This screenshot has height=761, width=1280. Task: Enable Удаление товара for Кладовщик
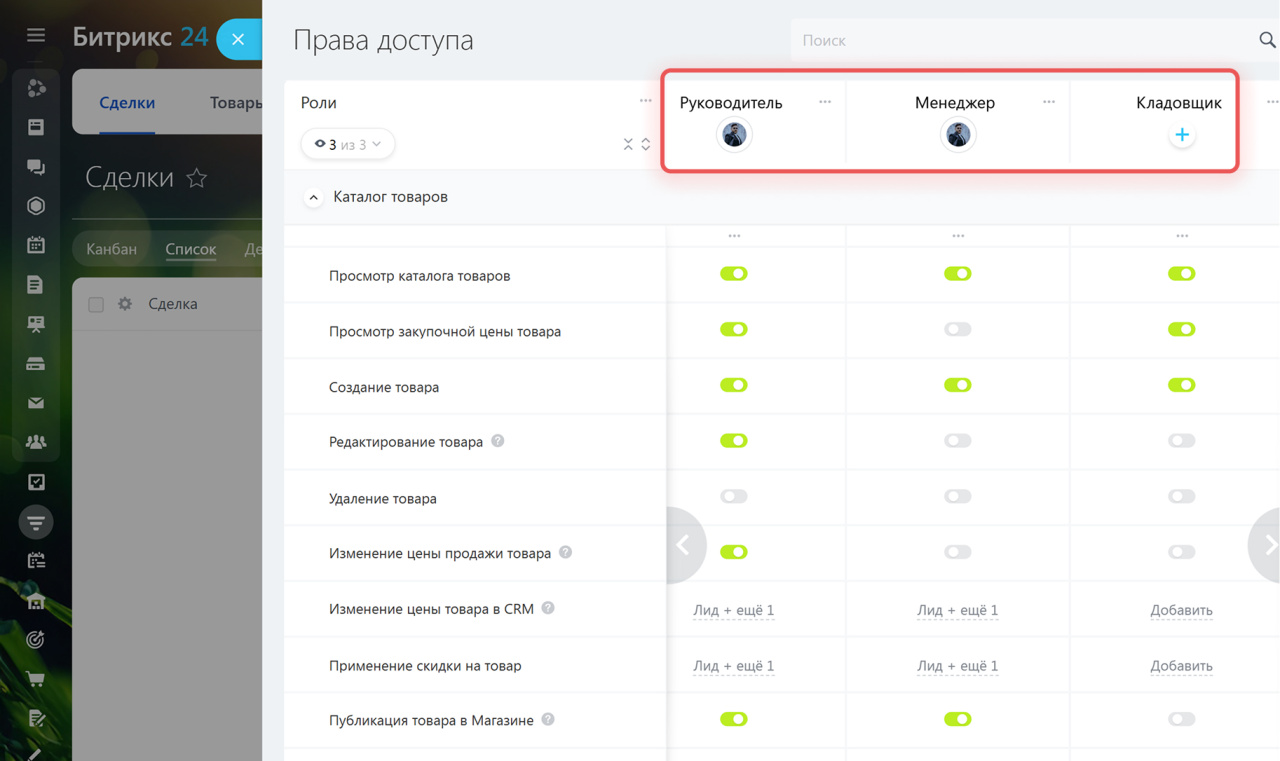[x=1182, y=497]
